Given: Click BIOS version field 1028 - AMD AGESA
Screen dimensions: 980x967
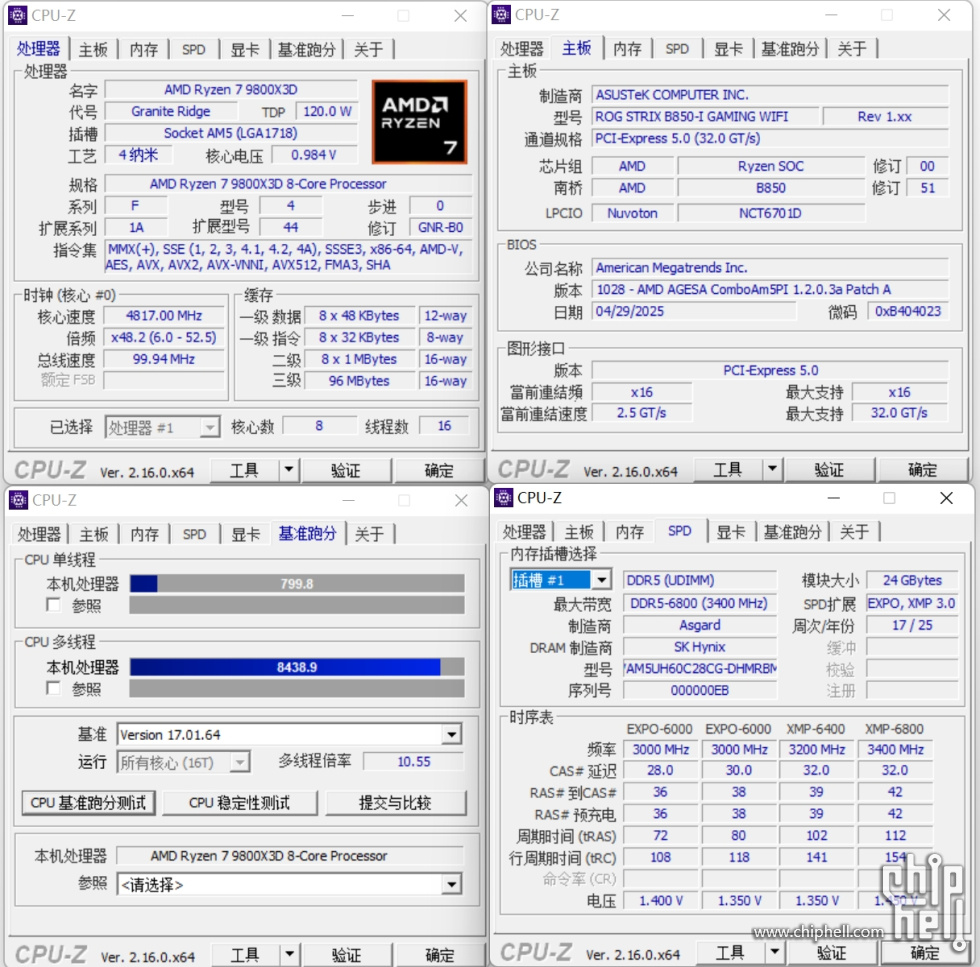Looking at the screenshot, I should (x=770, y=289).
